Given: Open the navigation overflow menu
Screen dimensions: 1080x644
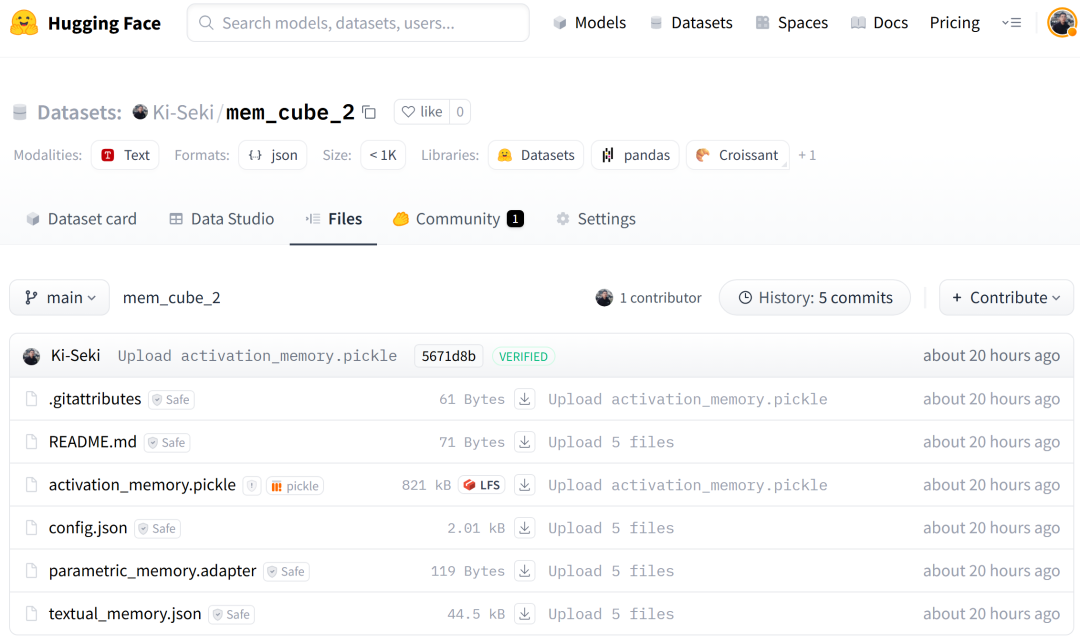Looking at the screenshot, I should [x=1011, y=23].
